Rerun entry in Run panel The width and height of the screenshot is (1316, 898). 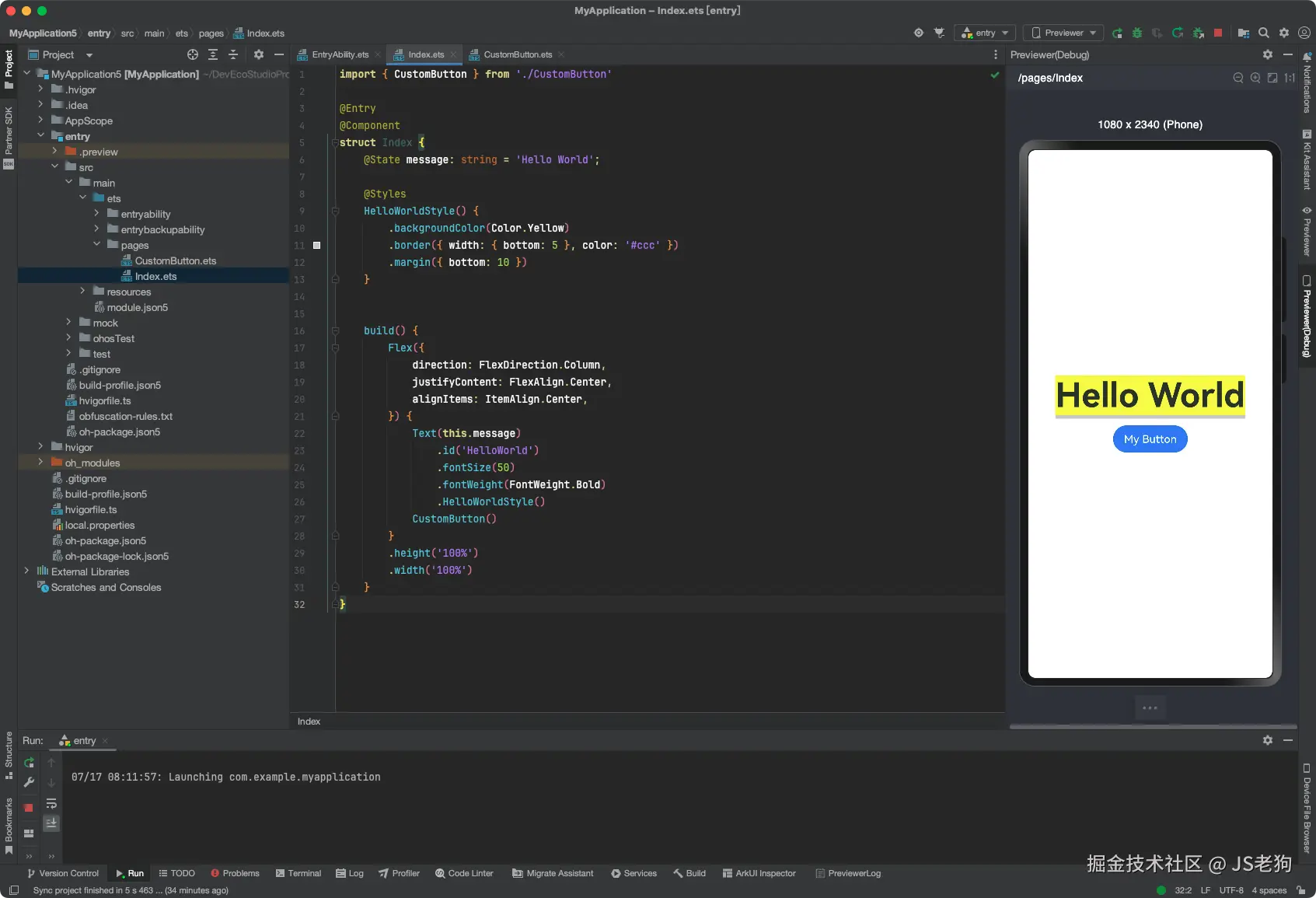[29, 763]
